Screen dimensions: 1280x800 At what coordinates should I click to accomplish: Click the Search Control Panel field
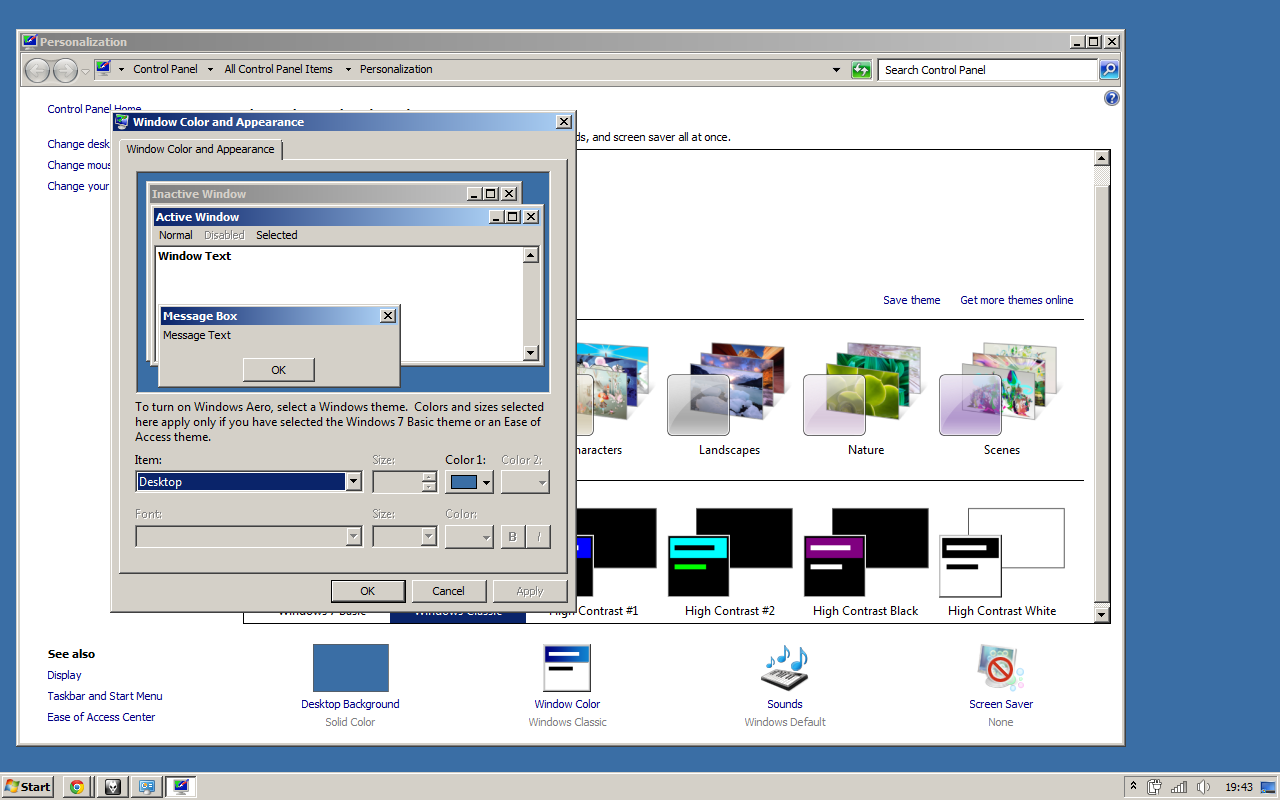click(x=988, y=70)
